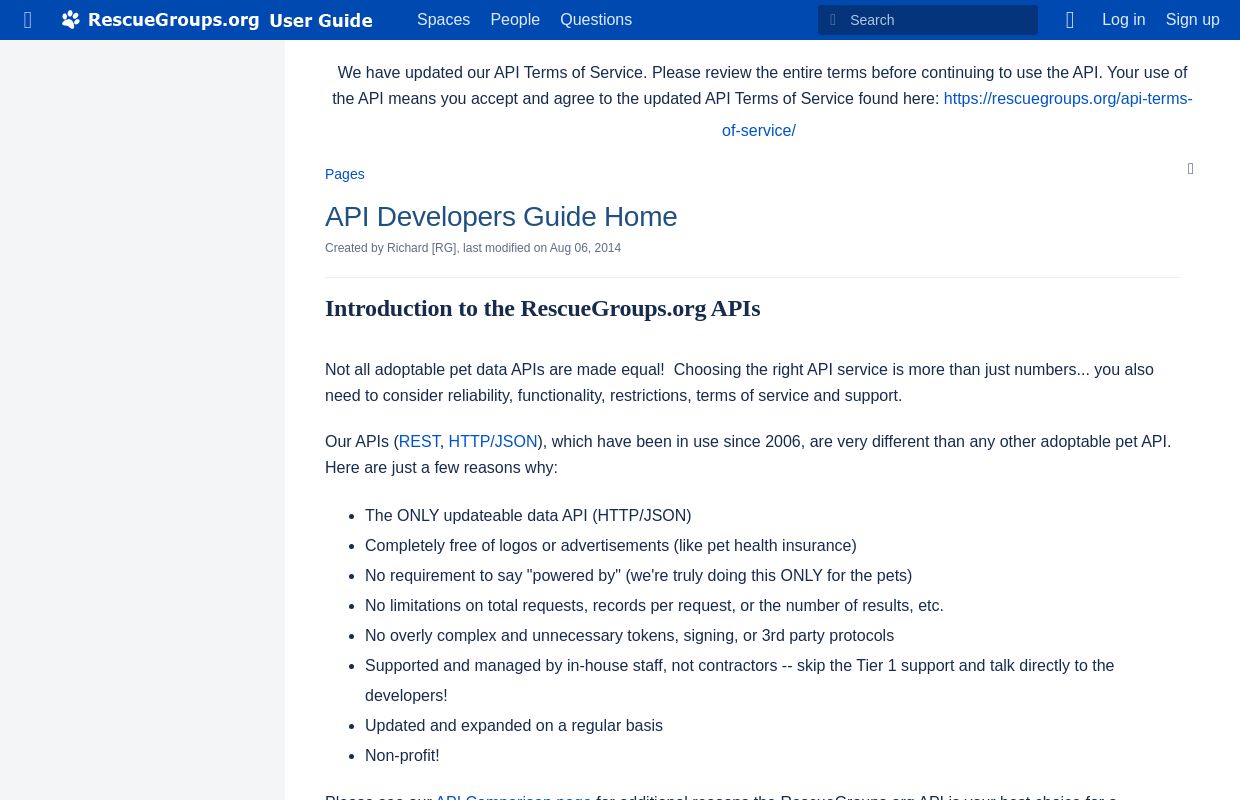This screenshot has height=800, width=1240.
Task: Click the search magnifier icon
Action: point(833,20)
